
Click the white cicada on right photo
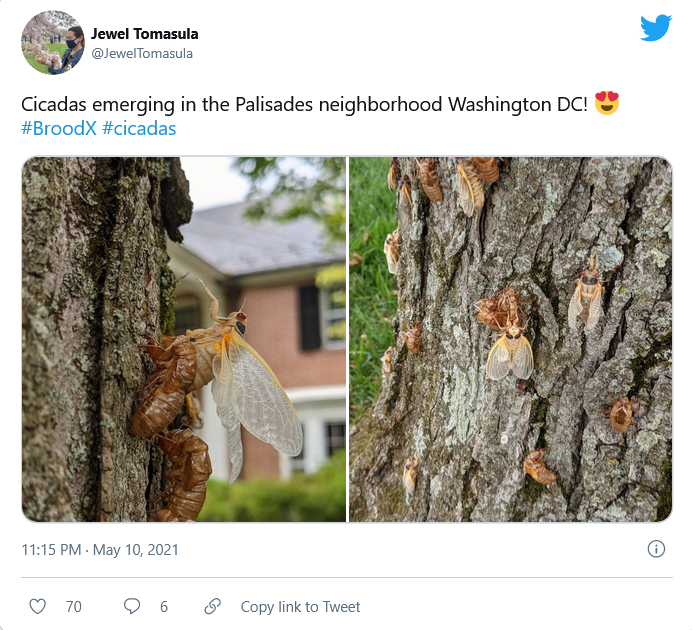coord(510,353)
